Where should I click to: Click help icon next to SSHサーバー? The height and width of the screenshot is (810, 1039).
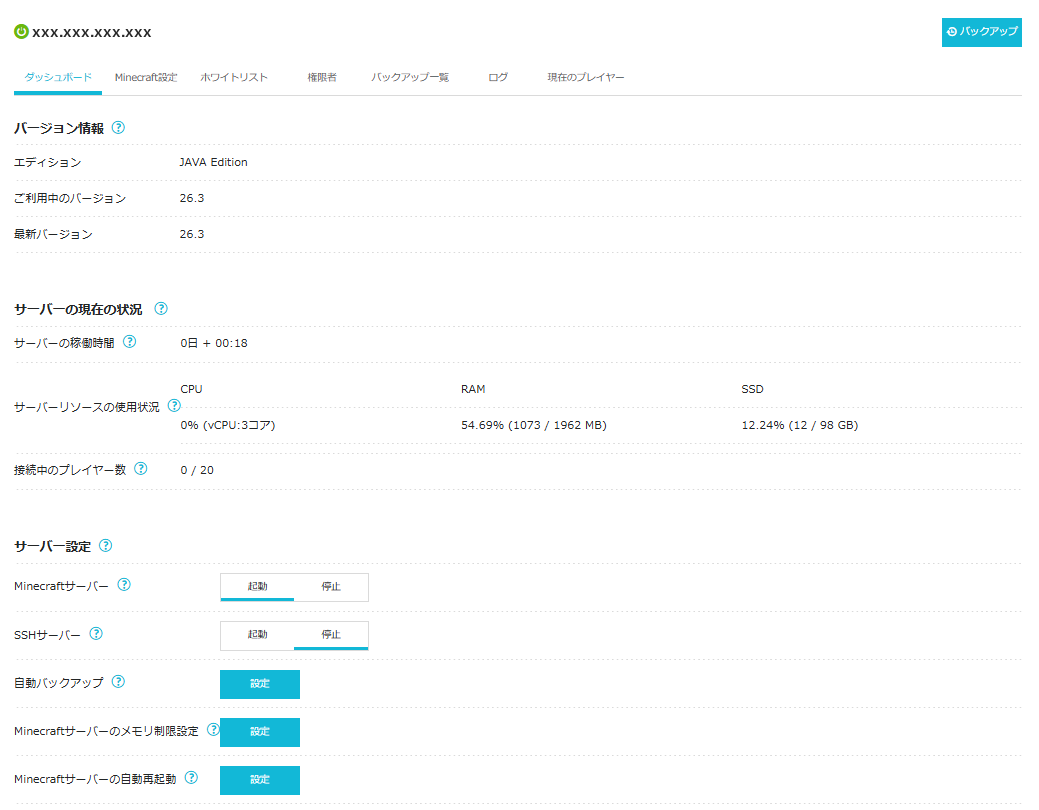pos(96,633)
